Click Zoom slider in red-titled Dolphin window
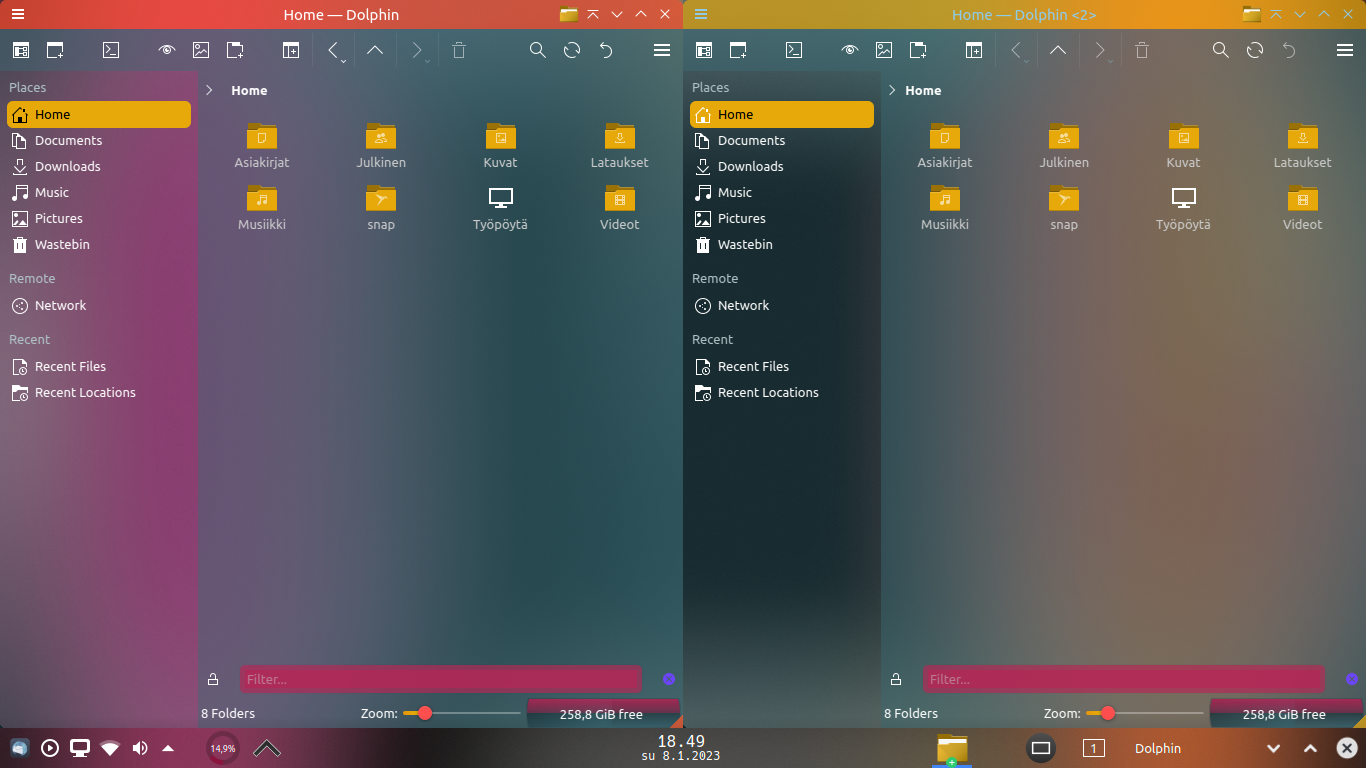The image size is (1366, 768). pos(461,713)
